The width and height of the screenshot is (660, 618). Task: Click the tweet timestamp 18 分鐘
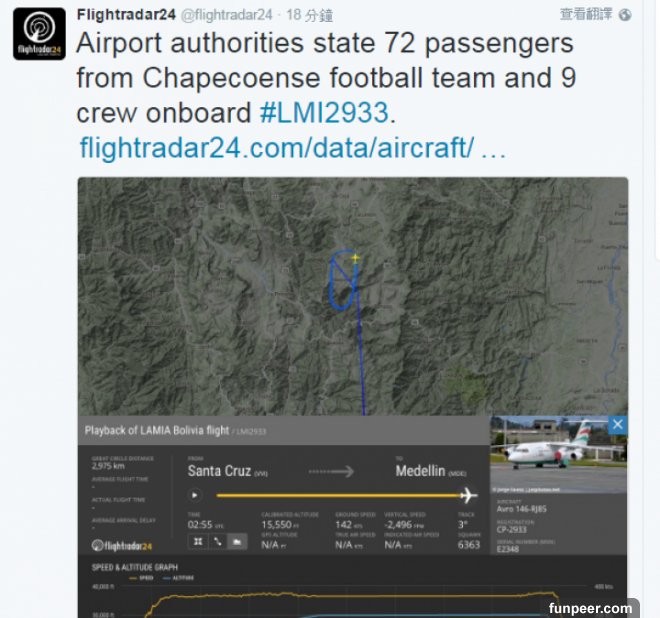(x=310, y=15)
